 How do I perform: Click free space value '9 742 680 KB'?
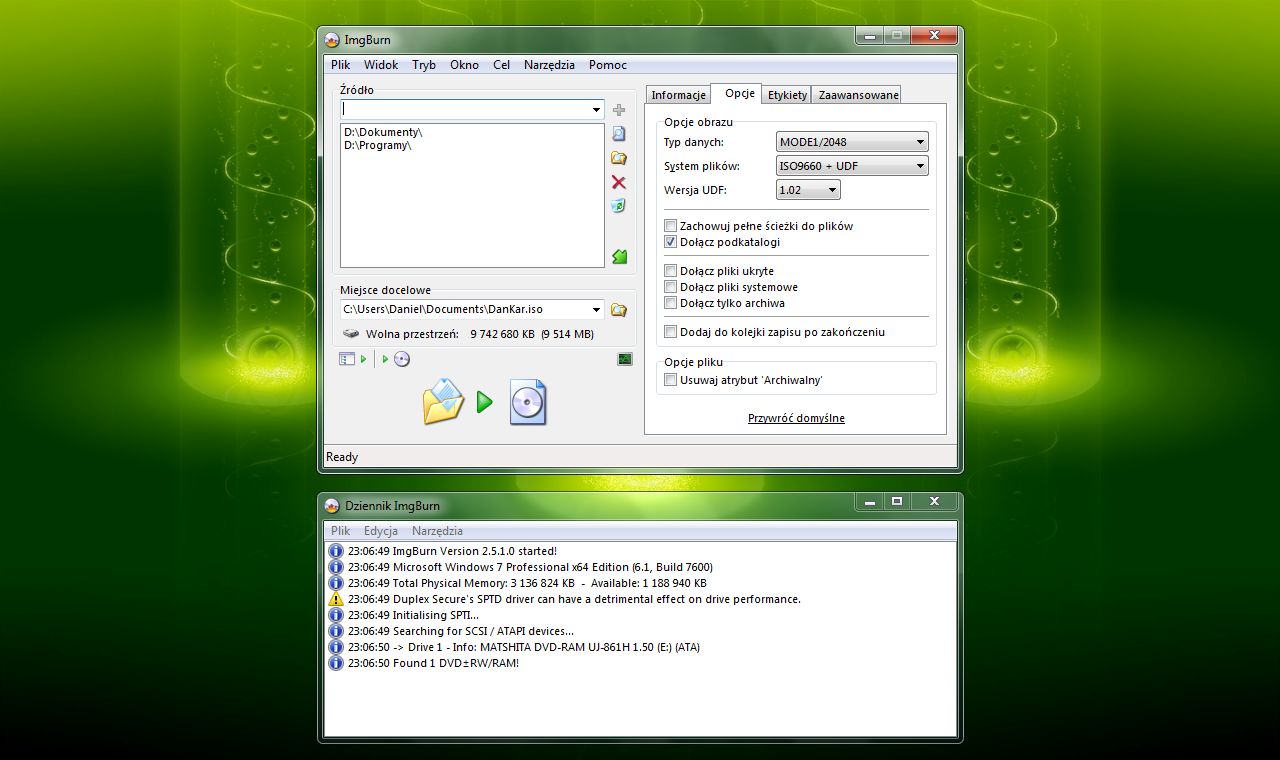tap(502, 334)
